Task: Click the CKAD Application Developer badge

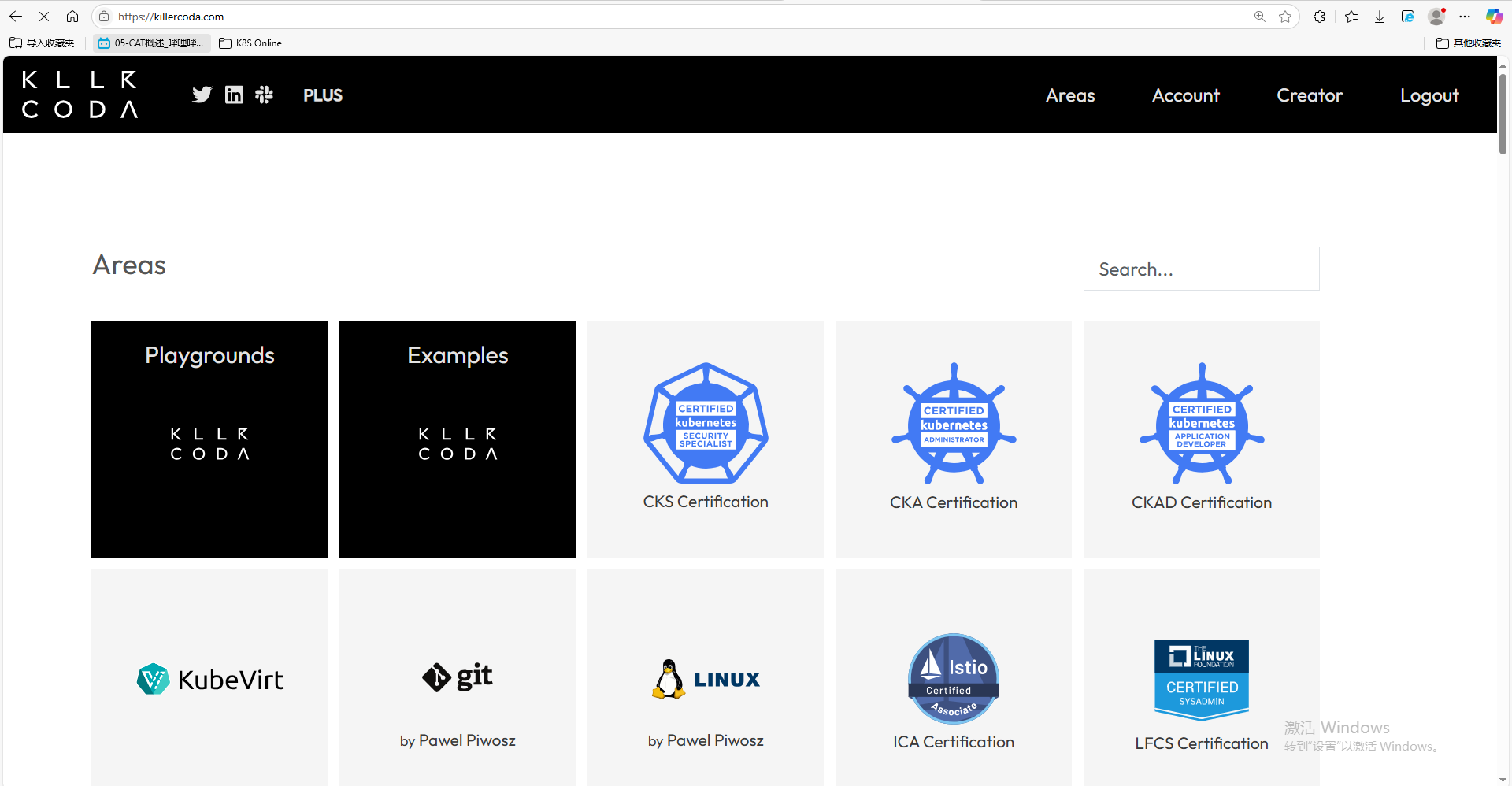Action: point(1202,423)
